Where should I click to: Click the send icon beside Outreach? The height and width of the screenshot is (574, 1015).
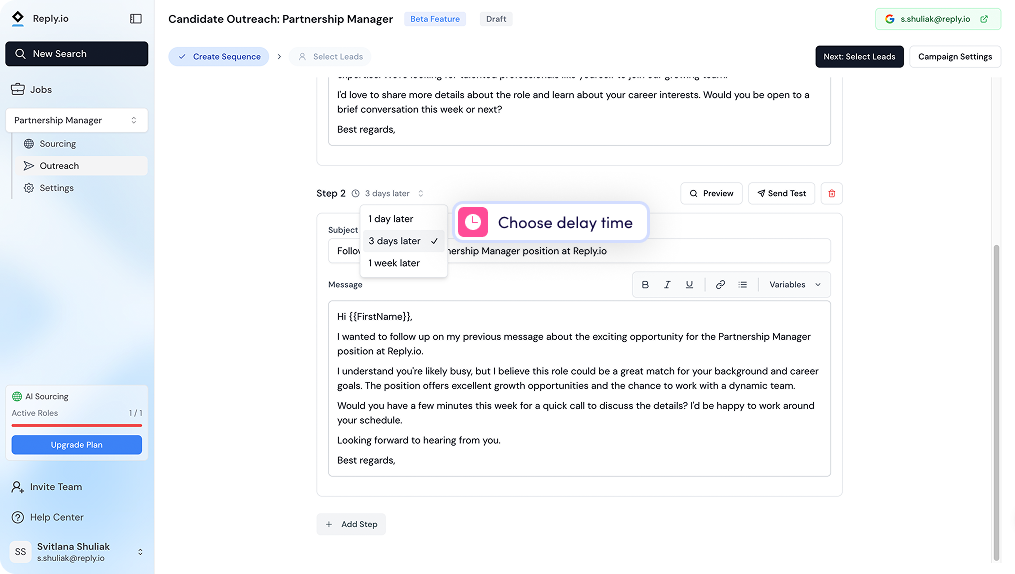28,166
